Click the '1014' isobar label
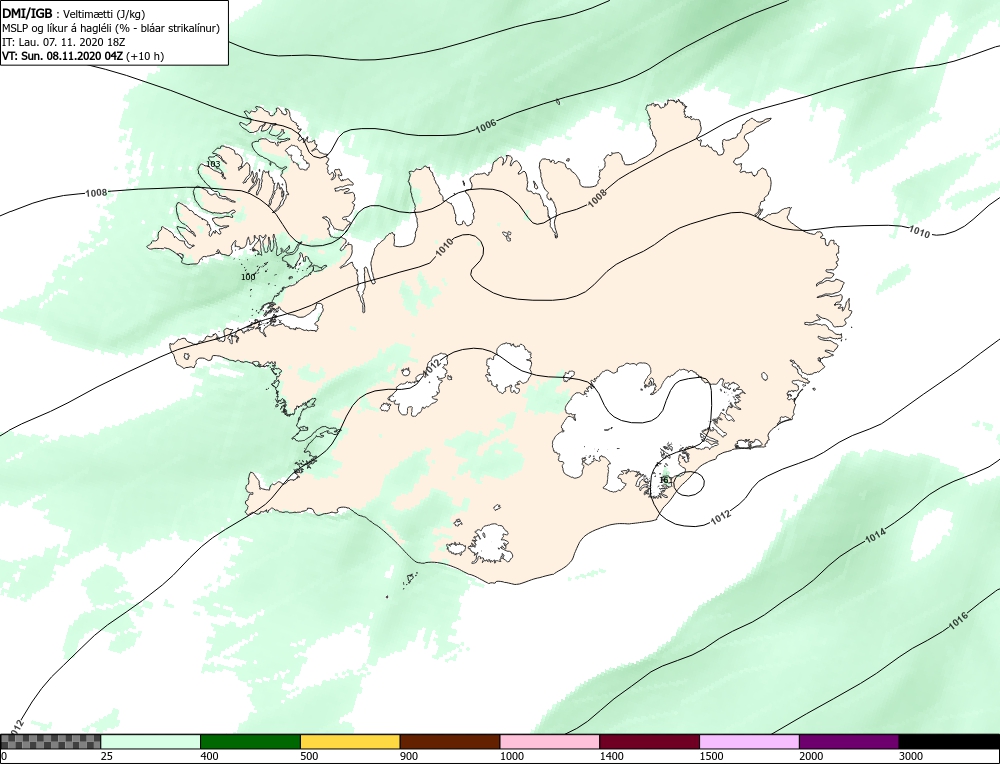This screenshot has height=764, width=1000. tap(876, 536)
